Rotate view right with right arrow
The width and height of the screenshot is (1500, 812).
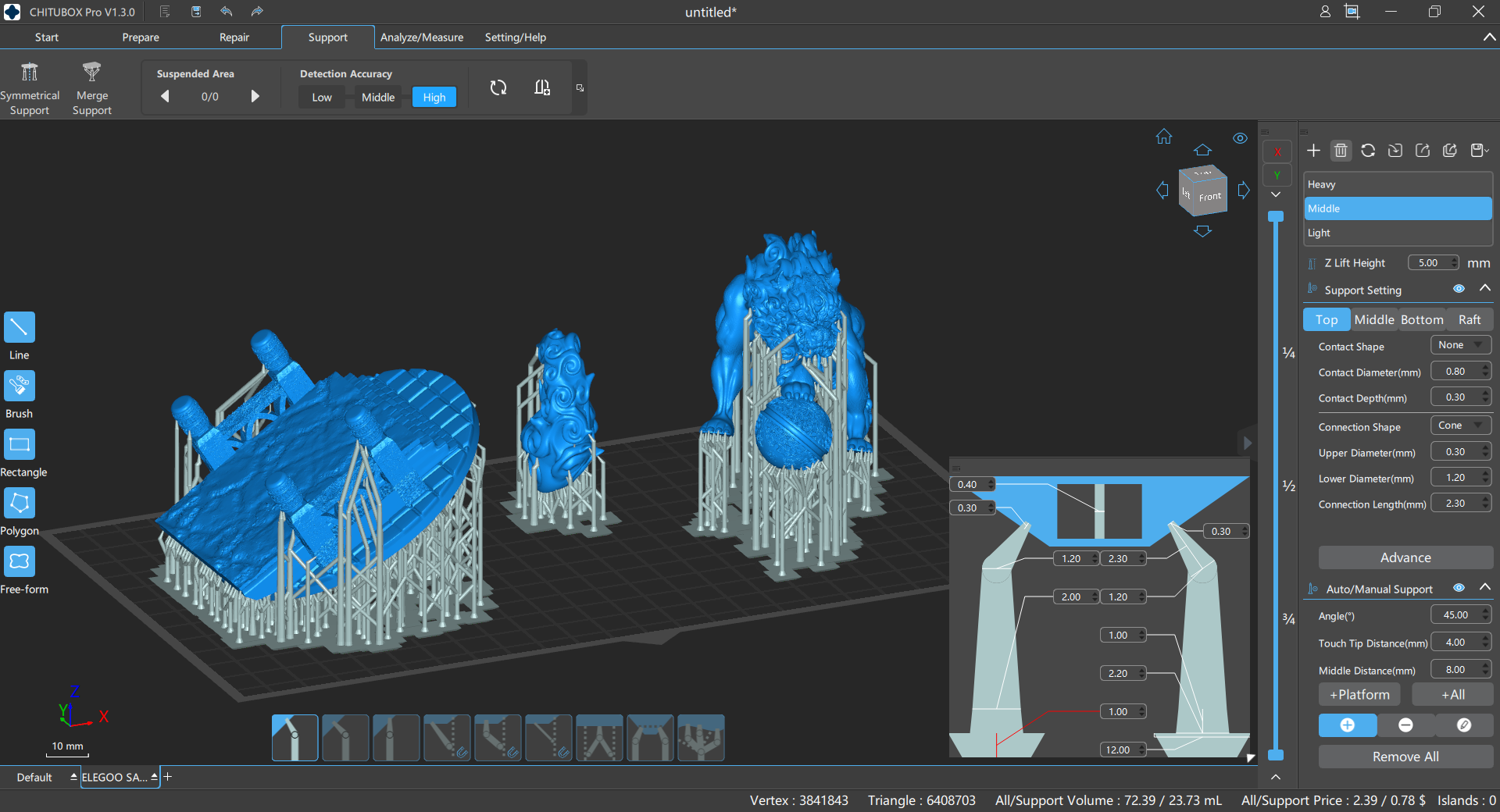(x=1244, y=190)
